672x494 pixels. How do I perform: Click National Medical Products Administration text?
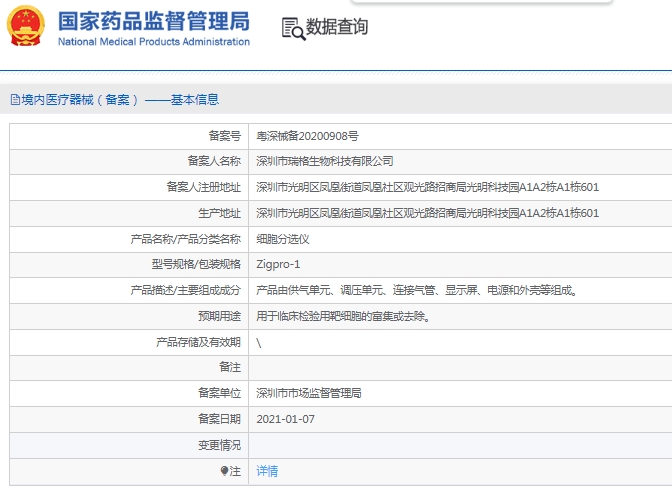154,42
